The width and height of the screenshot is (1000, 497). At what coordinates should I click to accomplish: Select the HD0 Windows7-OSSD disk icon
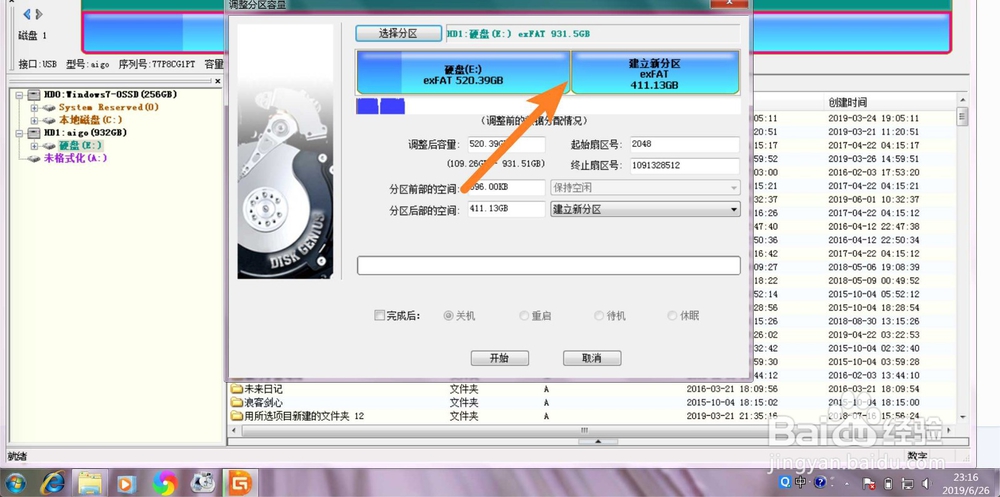pyautogui.click(x=34, y=94)
